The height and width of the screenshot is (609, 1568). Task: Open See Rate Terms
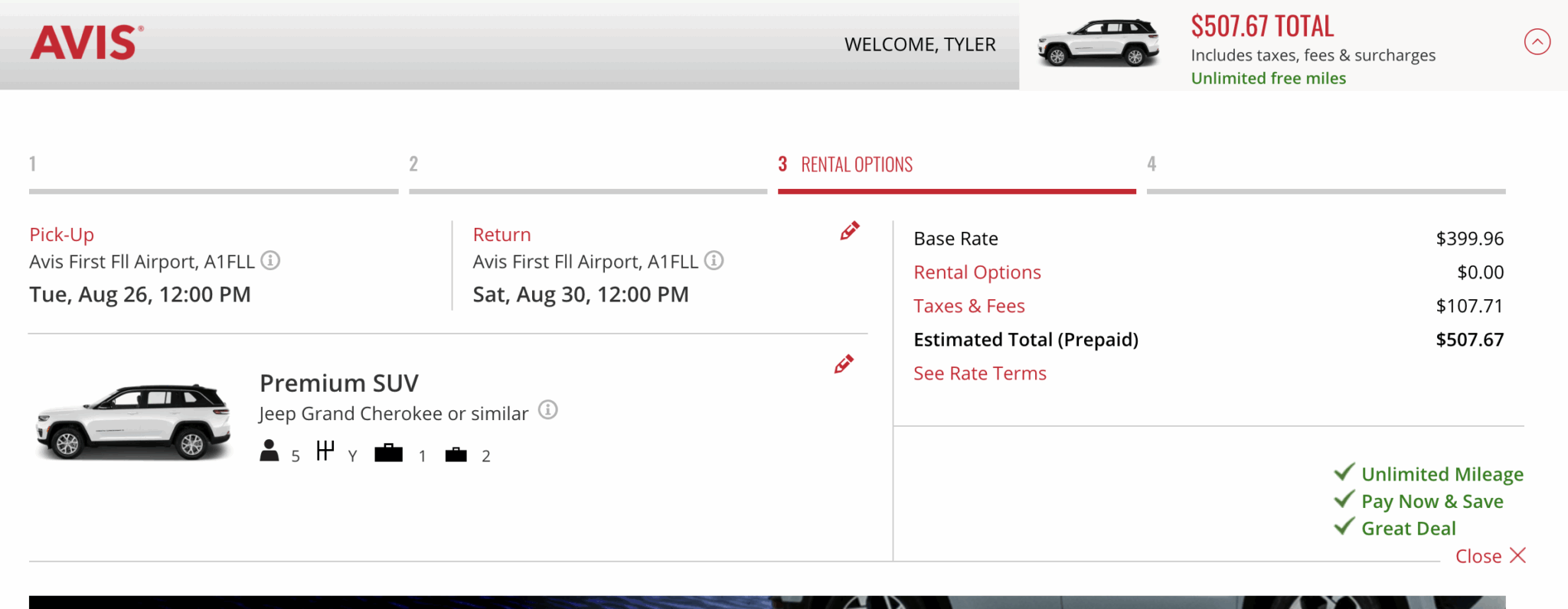979,373
